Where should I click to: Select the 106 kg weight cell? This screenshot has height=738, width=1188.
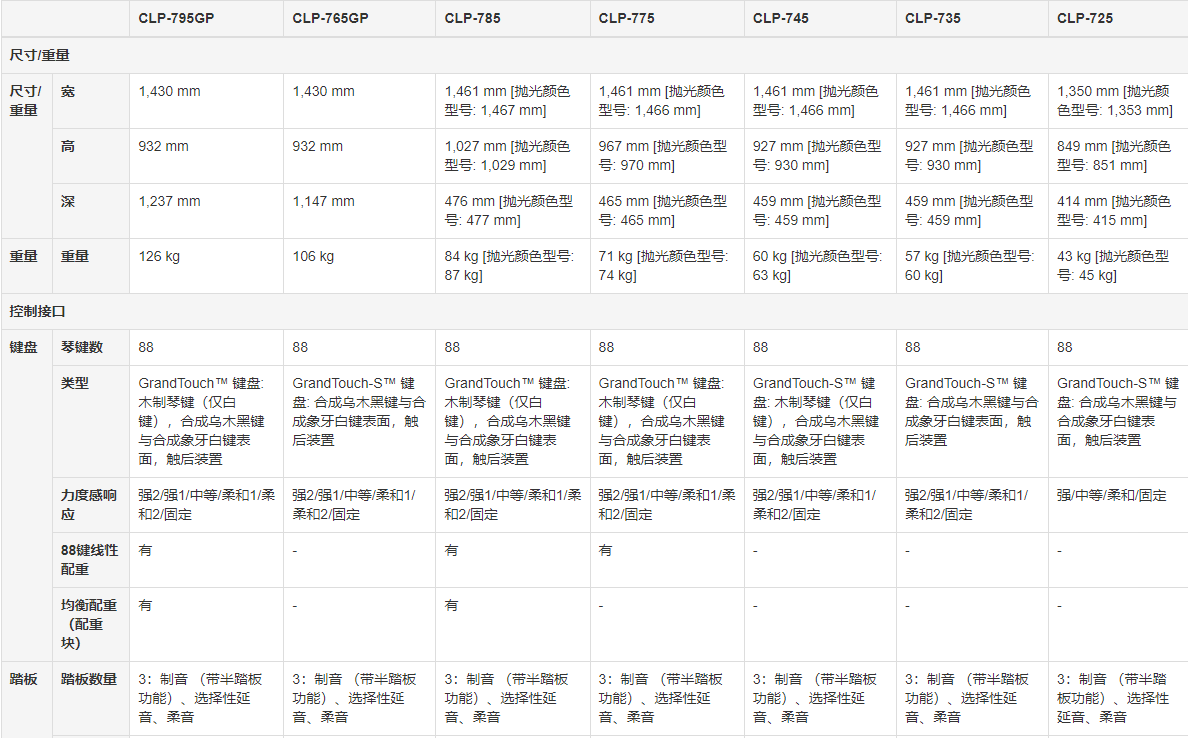[360, 266]
